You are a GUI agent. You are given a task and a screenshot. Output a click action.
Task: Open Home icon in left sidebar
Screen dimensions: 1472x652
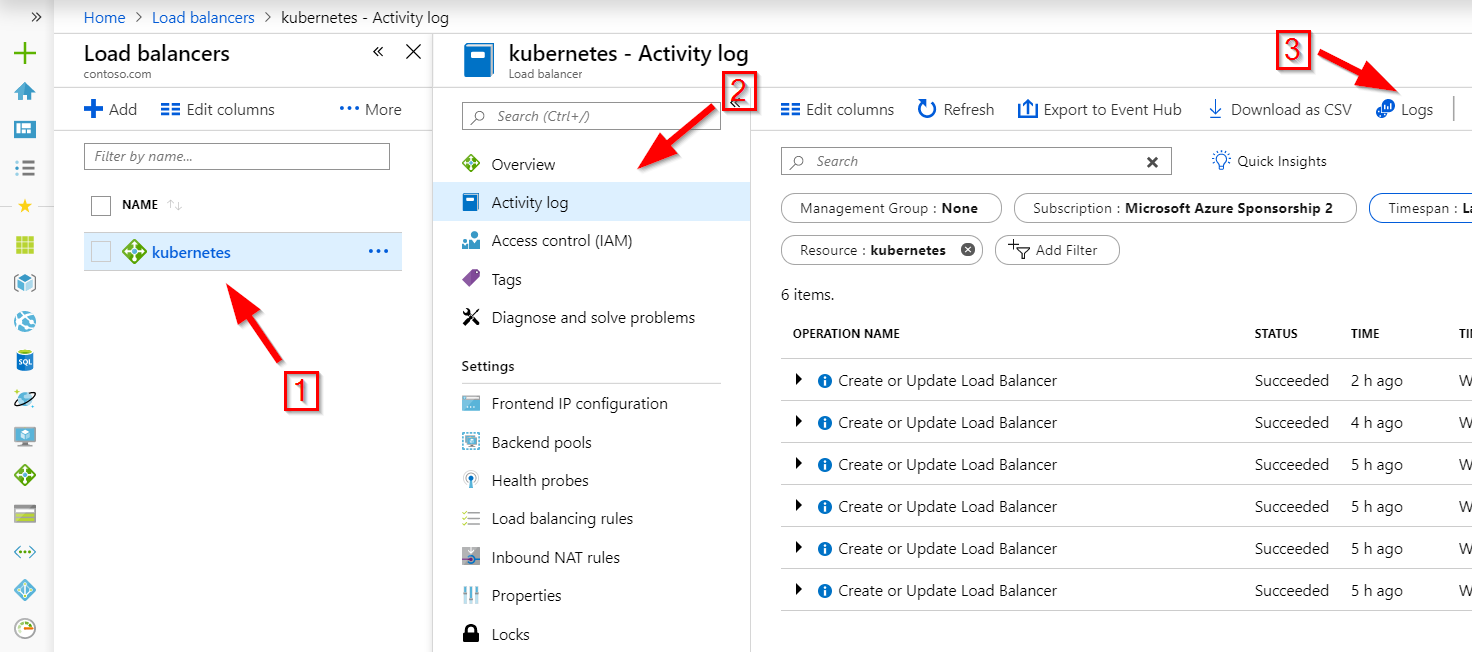[25, 91]
